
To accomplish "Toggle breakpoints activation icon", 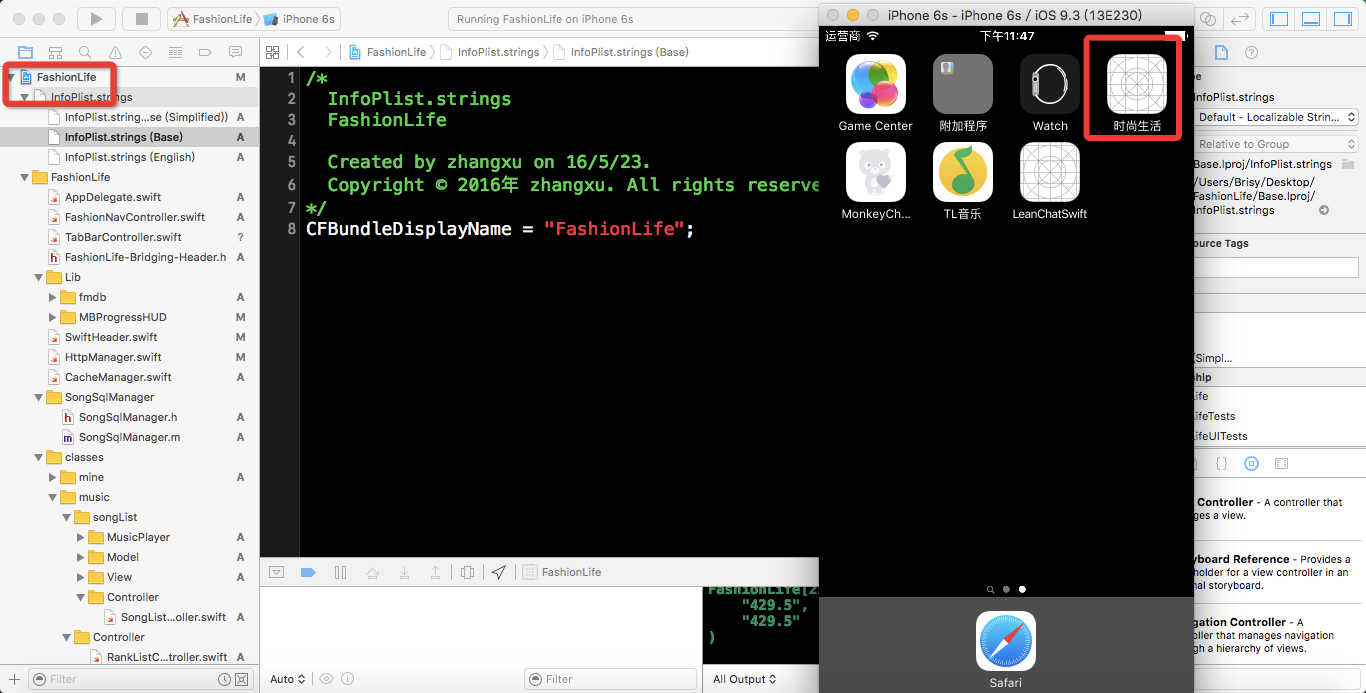I will coord(308,572).
